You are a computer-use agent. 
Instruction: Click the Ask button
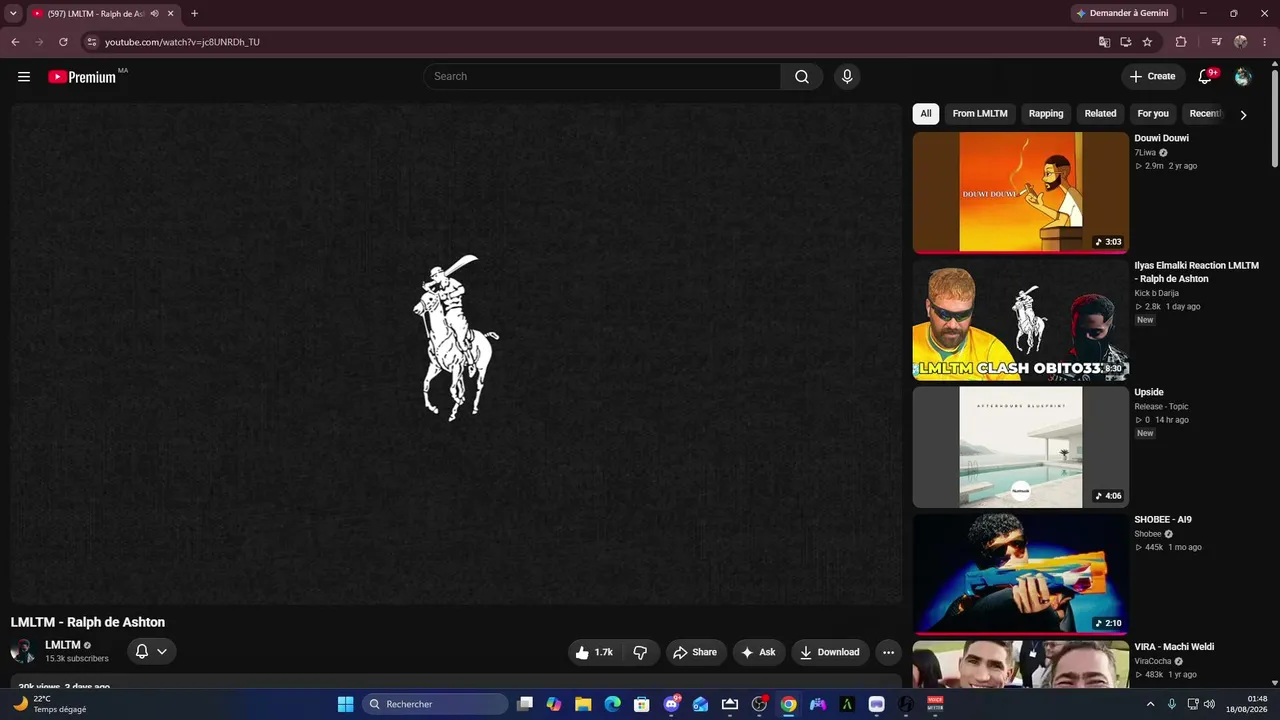coord(759,652)
